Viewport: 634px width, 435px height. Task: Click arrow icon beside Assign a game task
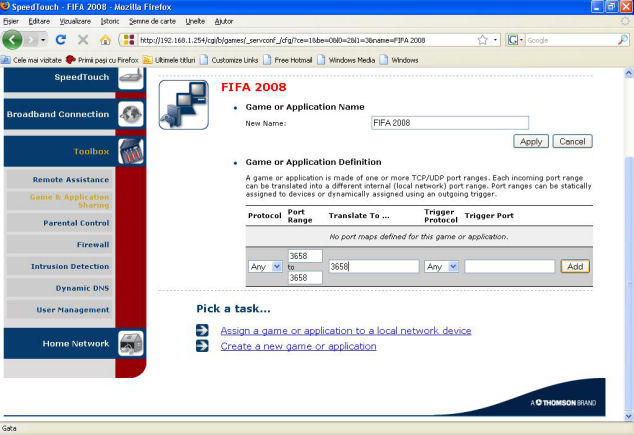click(x=202, y=330)
